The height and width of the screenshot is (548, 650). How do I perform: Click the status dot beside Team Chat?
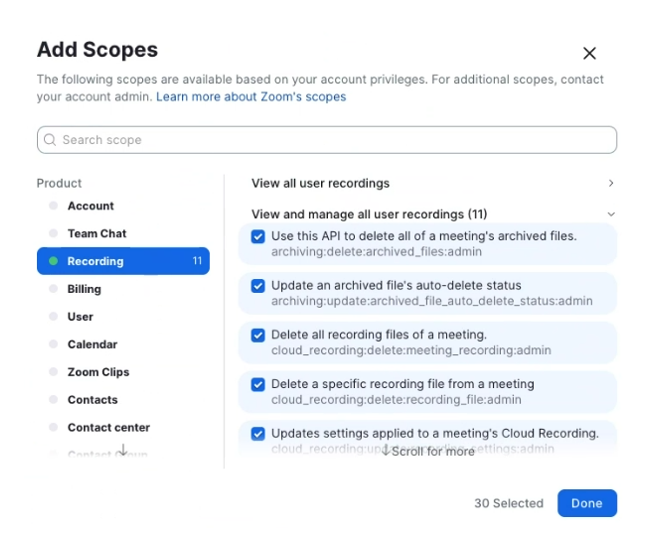click(x=53, y=233)
